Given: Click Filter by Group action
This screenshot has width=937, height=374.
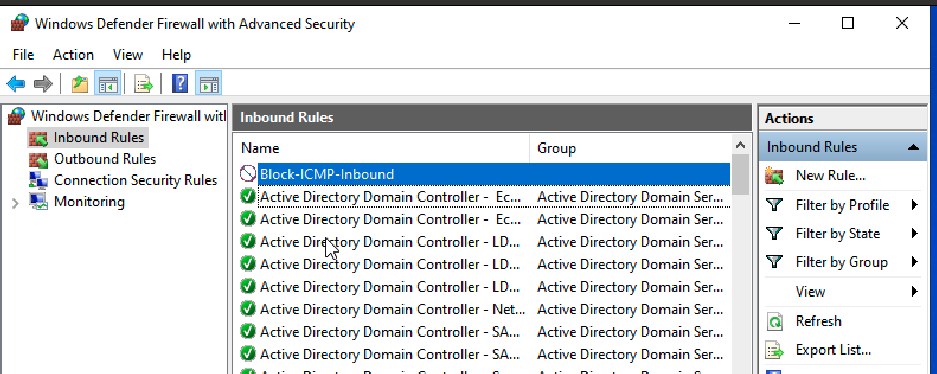Looking at the screenshot, I should pos(841,262).
